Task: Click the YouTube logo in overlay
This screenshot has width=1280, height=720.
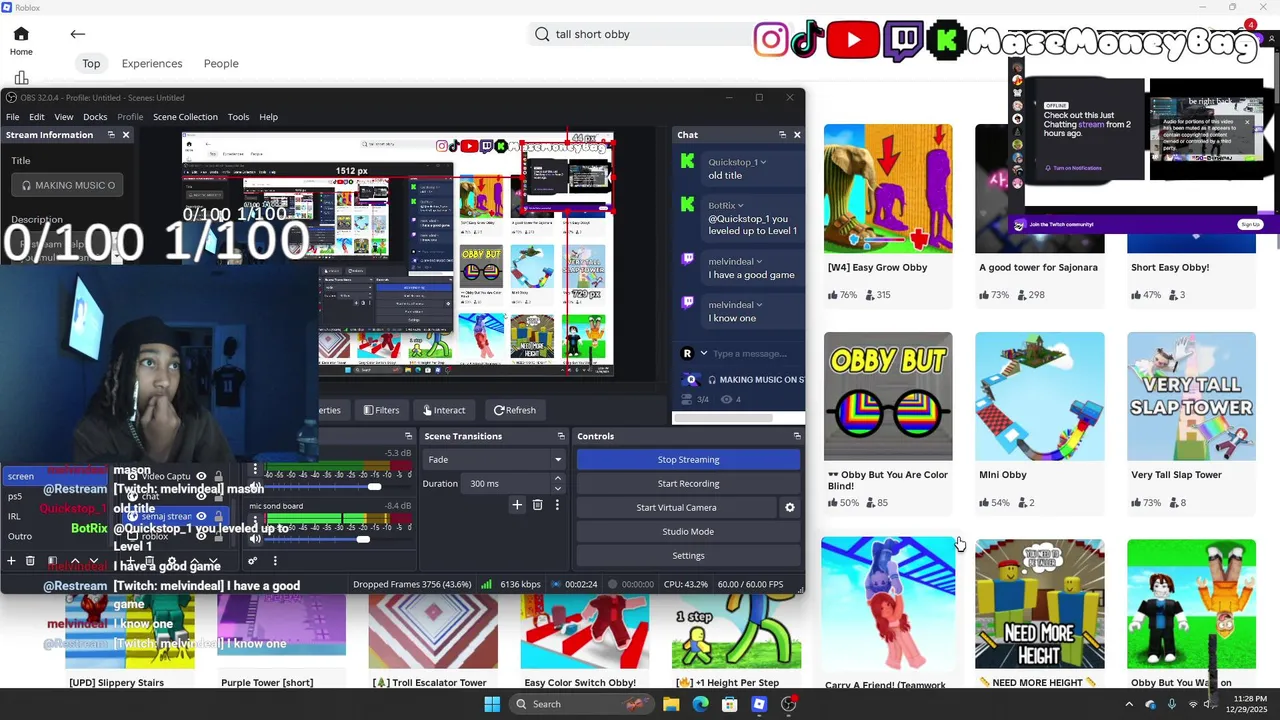Action: click(852, 40)
